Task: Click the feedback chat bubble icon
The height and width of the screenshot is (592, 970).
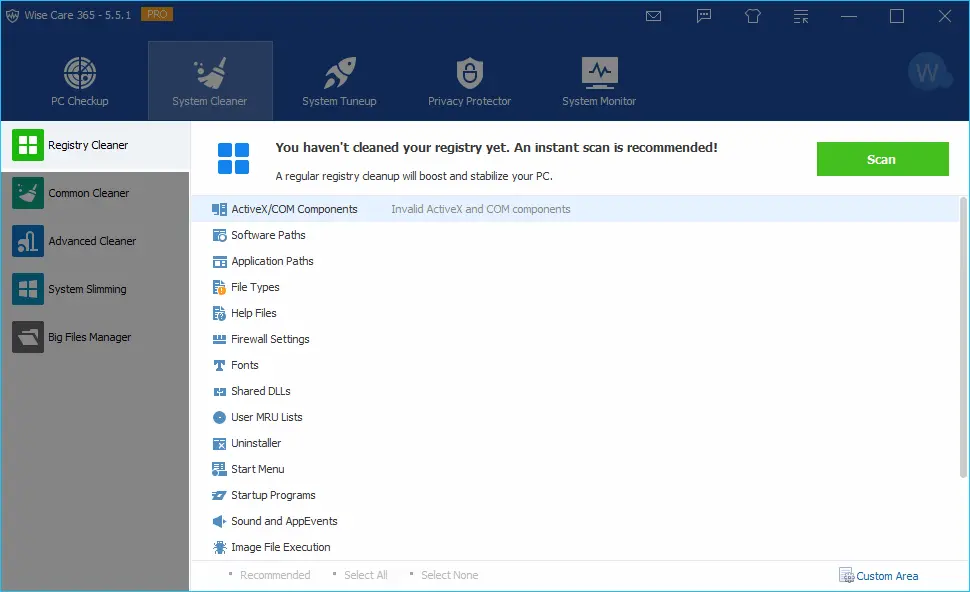Action: 703,16
